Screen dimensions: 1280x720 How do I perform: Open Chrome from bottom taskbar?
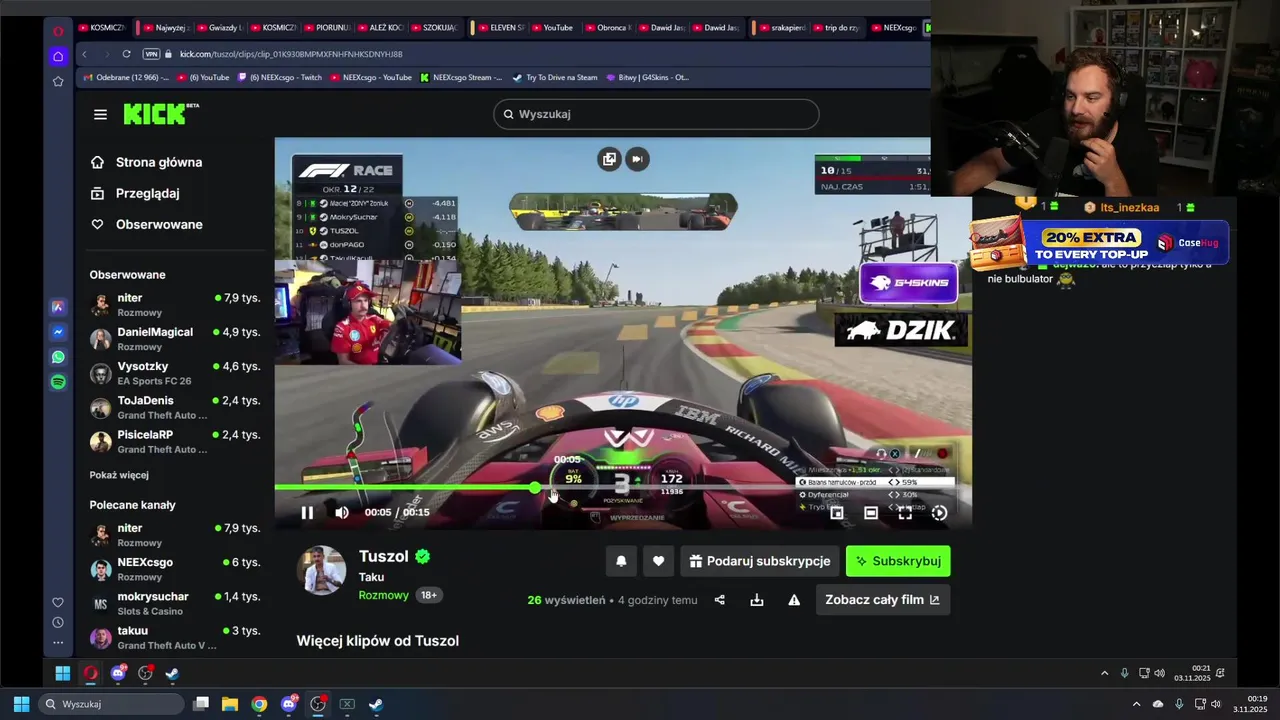259,704
